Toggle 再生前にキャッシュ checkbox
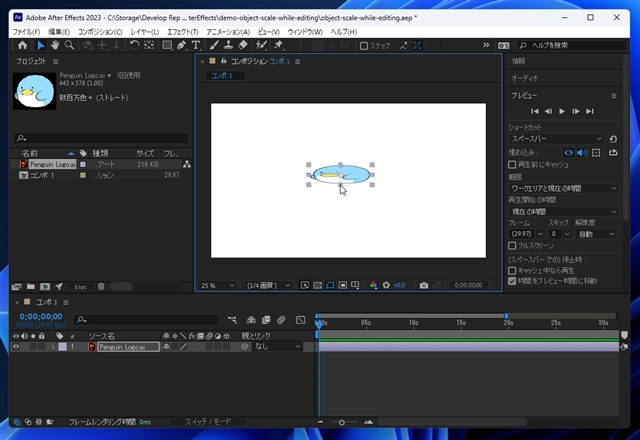The height and width of the screenshot is (440, 640). [x=512, y=164]
